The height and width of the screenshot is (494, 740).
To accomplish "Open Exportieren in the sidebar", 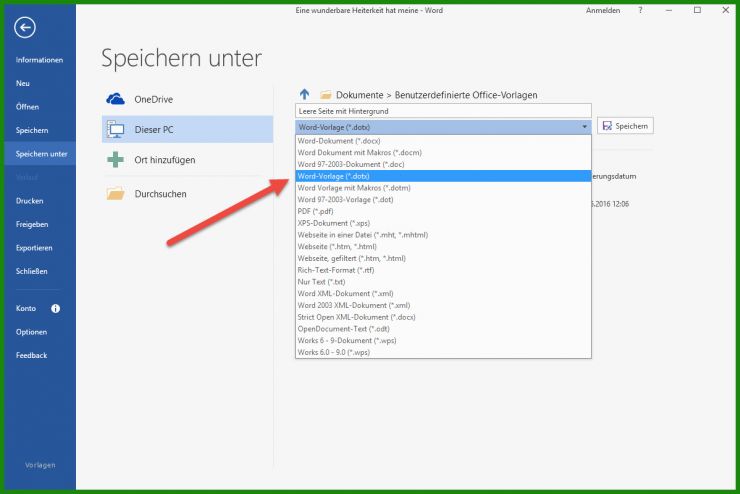I will 34,248.
